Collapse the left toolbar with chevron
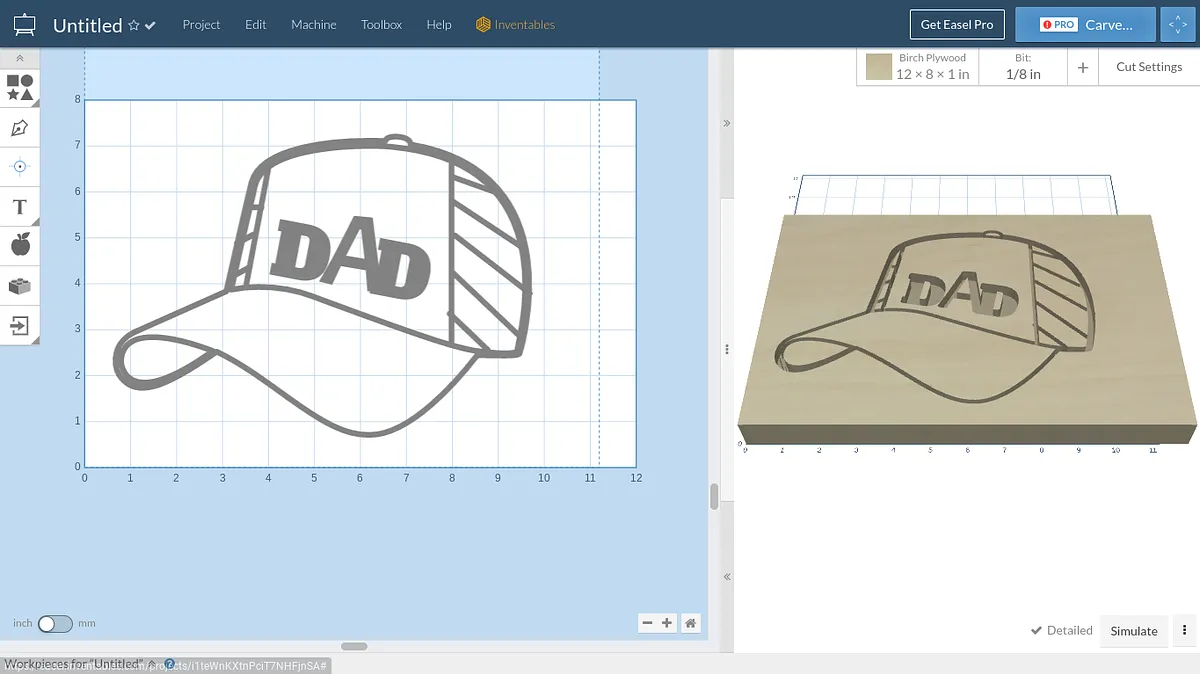The width and height of the screenshot is (1200, 674). (20, 59)
